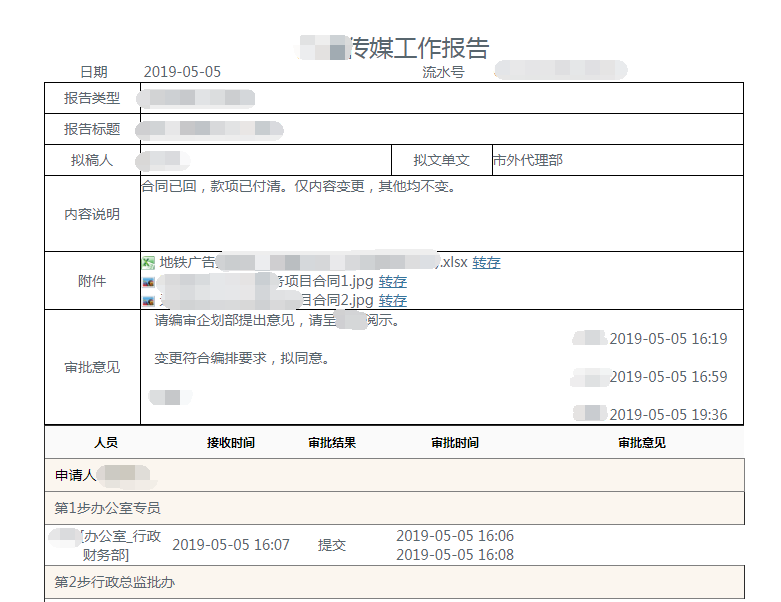Image resolution: width=781 pixels, height=602 pixels.
Task: Open the 合同2.jpg attachment
Action: pyautogui.click(x=266, y=301)
